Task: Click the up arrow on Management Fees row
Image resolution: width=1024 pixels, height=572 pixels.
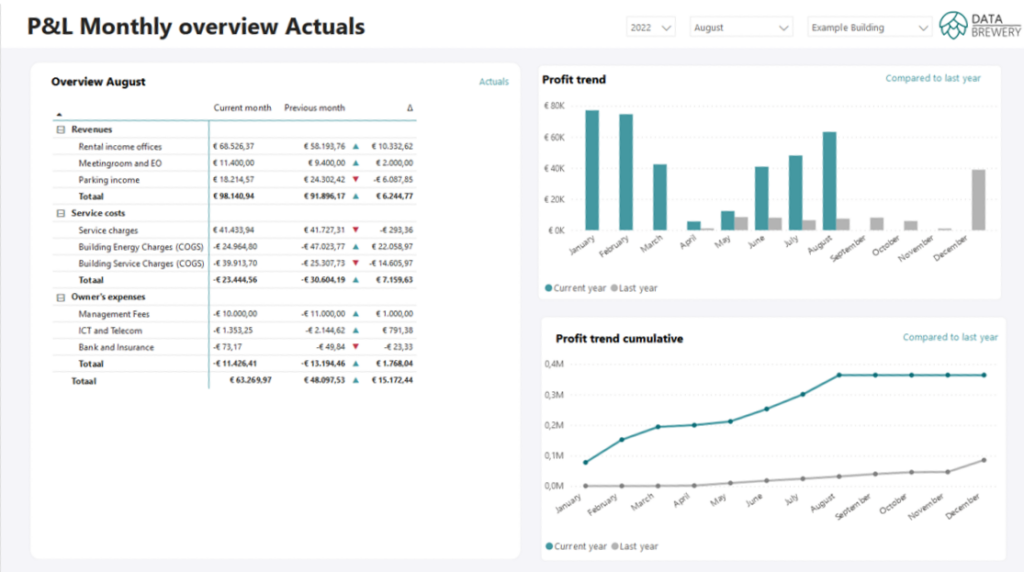Action: [355, 314]
